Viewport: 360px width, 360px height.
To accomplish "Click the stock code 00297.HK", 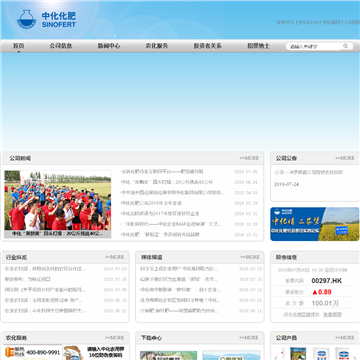I will [x=327, y=281].
